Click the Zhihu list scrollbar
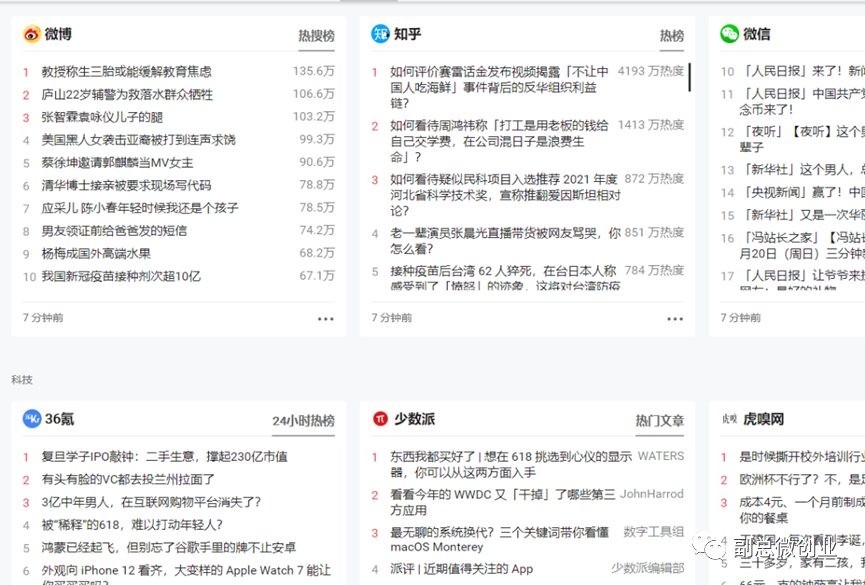The height and width of the screenshot is (585, 865). tap(689, 77)
